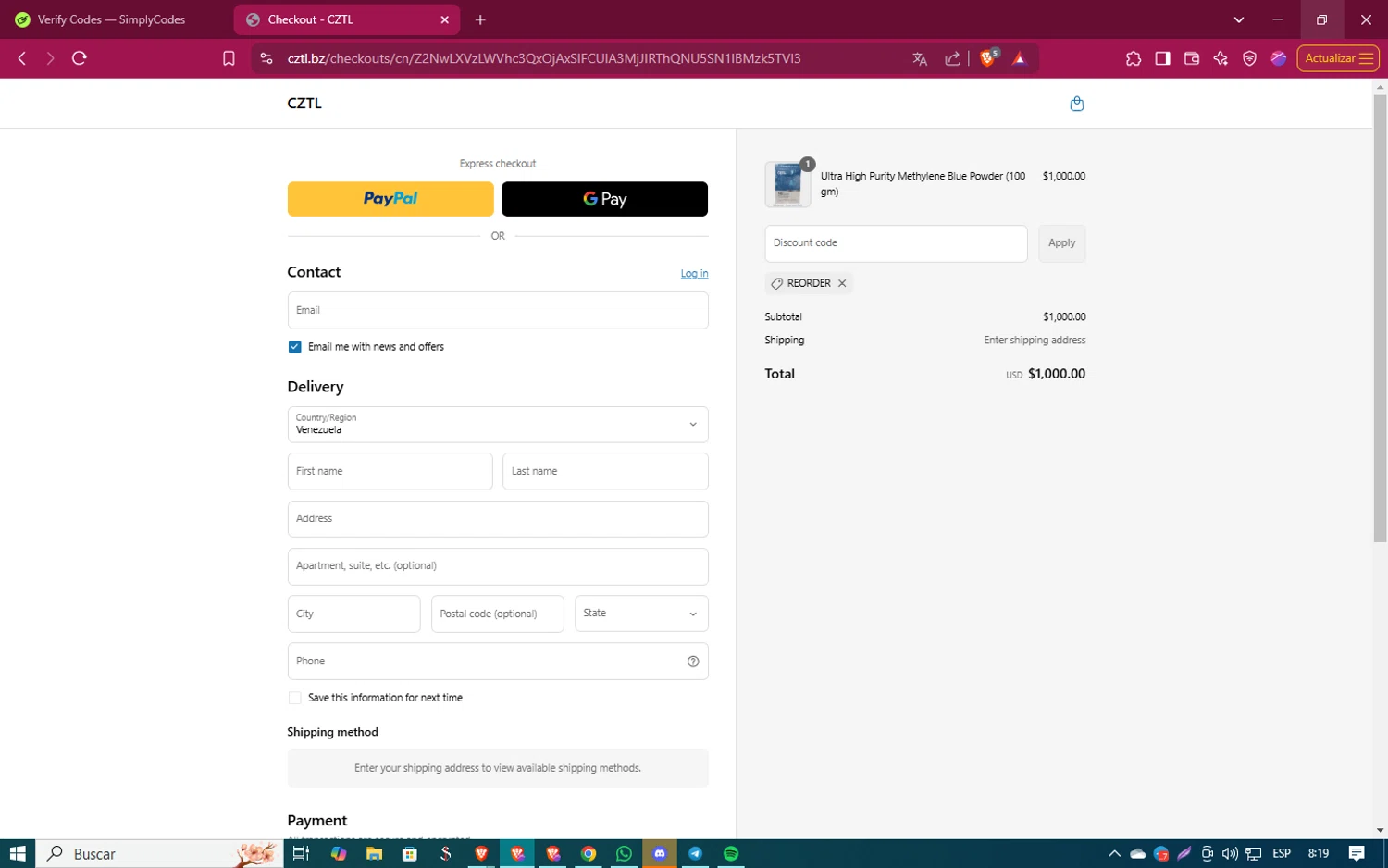Open the tab search chevron dropdown
1388x868 pixels.
(1239, 19)
